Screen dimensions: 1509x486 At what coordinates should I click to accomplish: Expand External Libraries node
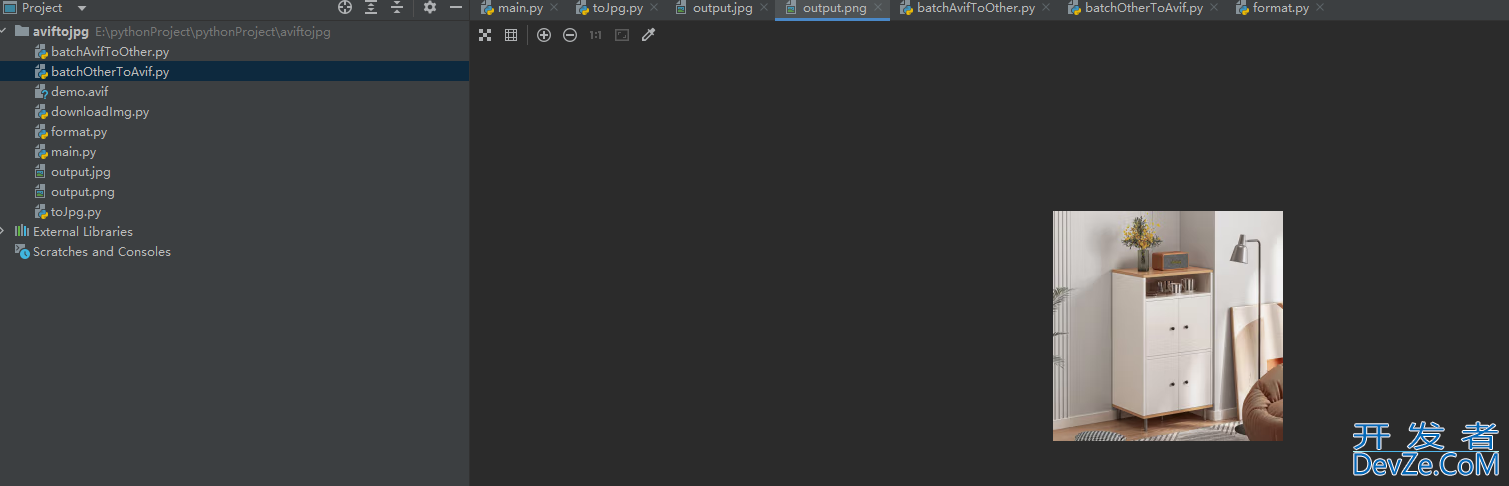coord(4,231)
